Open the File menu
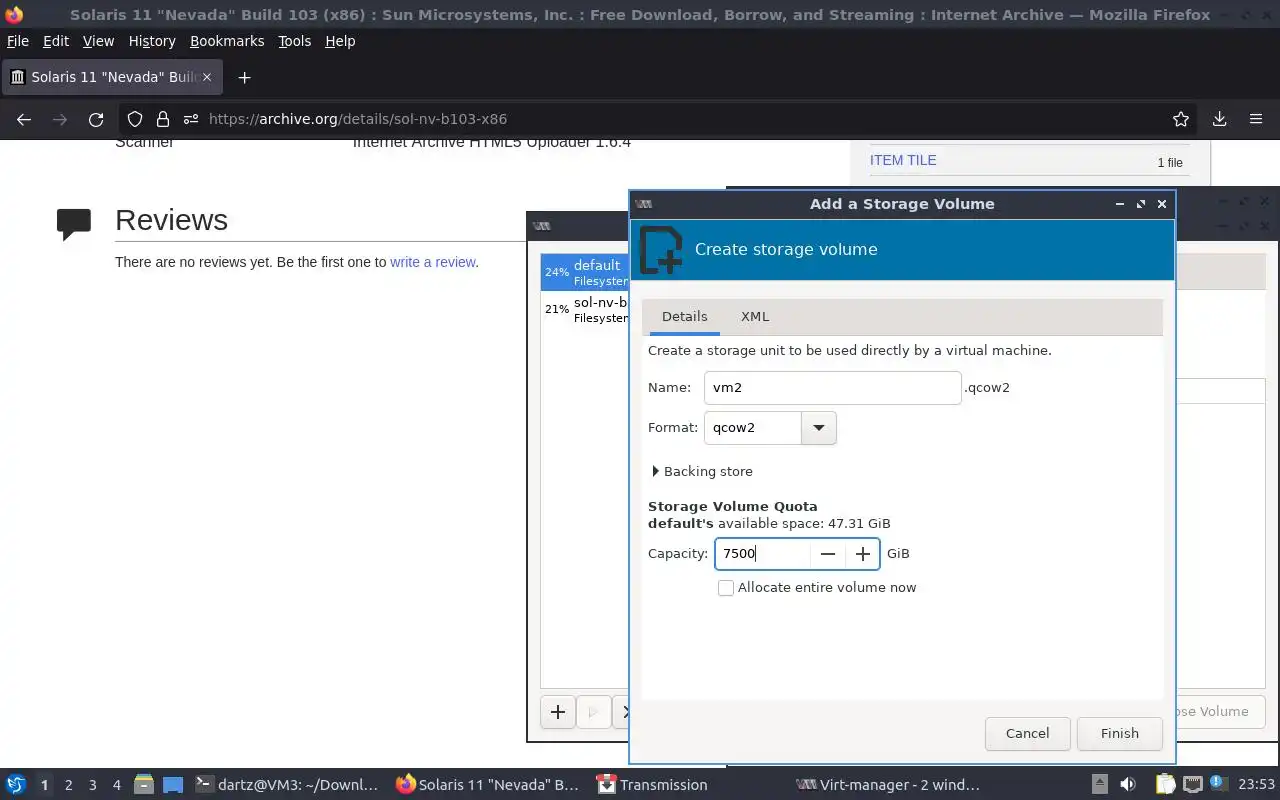Screen dimensions: 1280x800 point(18,41)
